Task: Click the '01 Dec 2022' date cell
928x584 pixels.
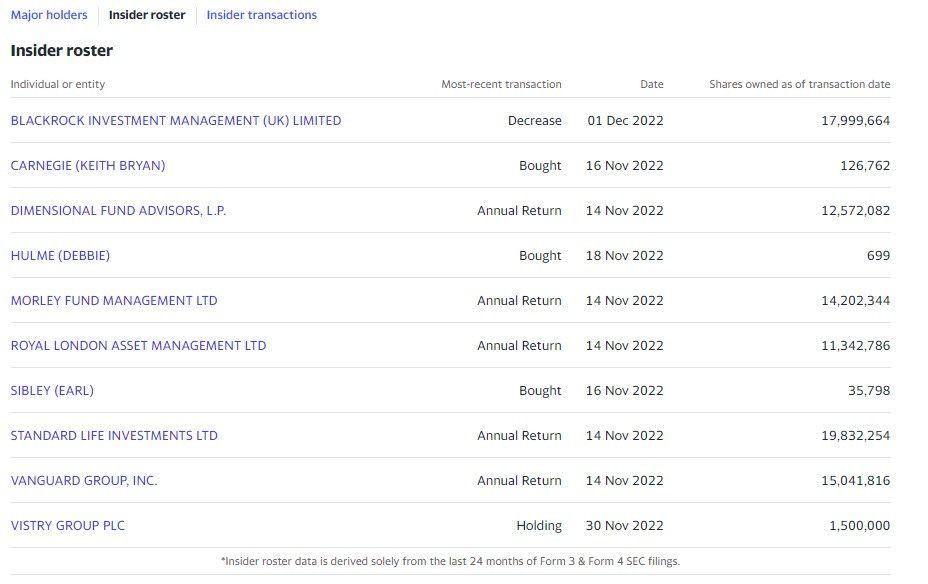Action: 626,121
